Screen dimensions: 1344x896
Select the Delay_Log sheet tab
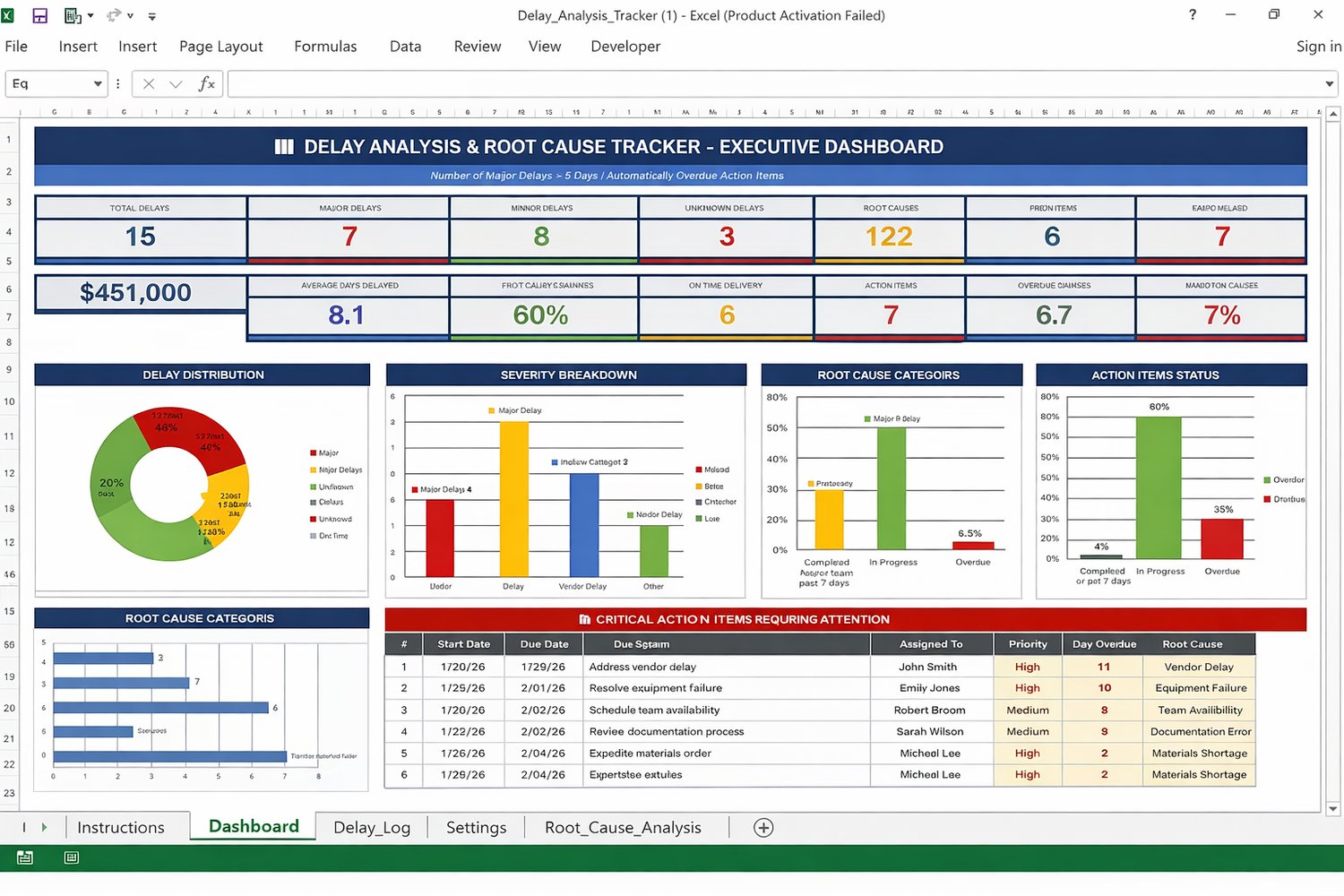click(x=371, y=827)
